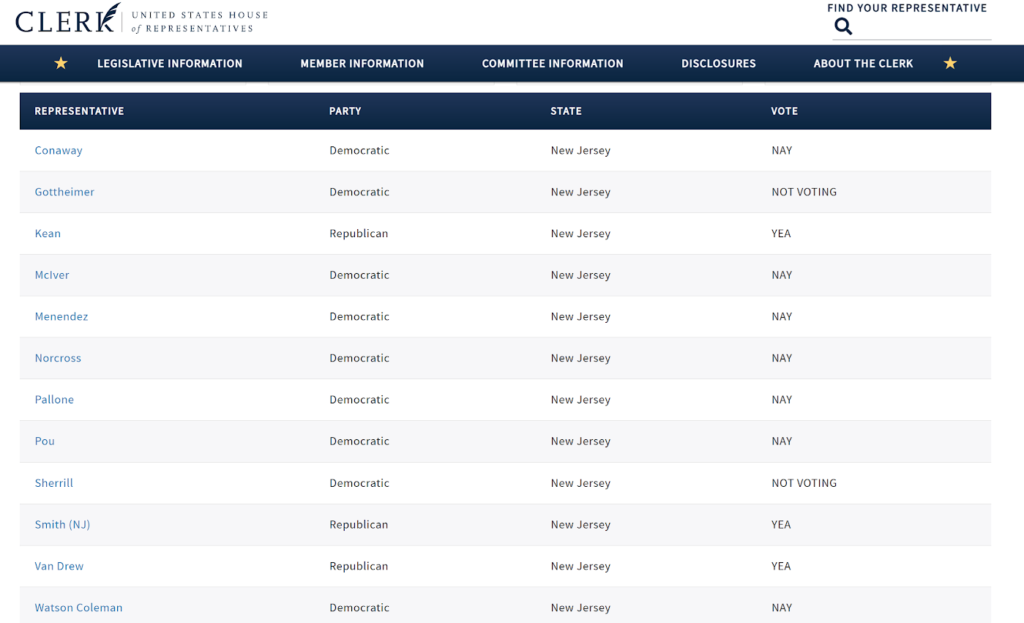Open Norcross representative link
1024x623 pixels.
[x=57, y=358]
